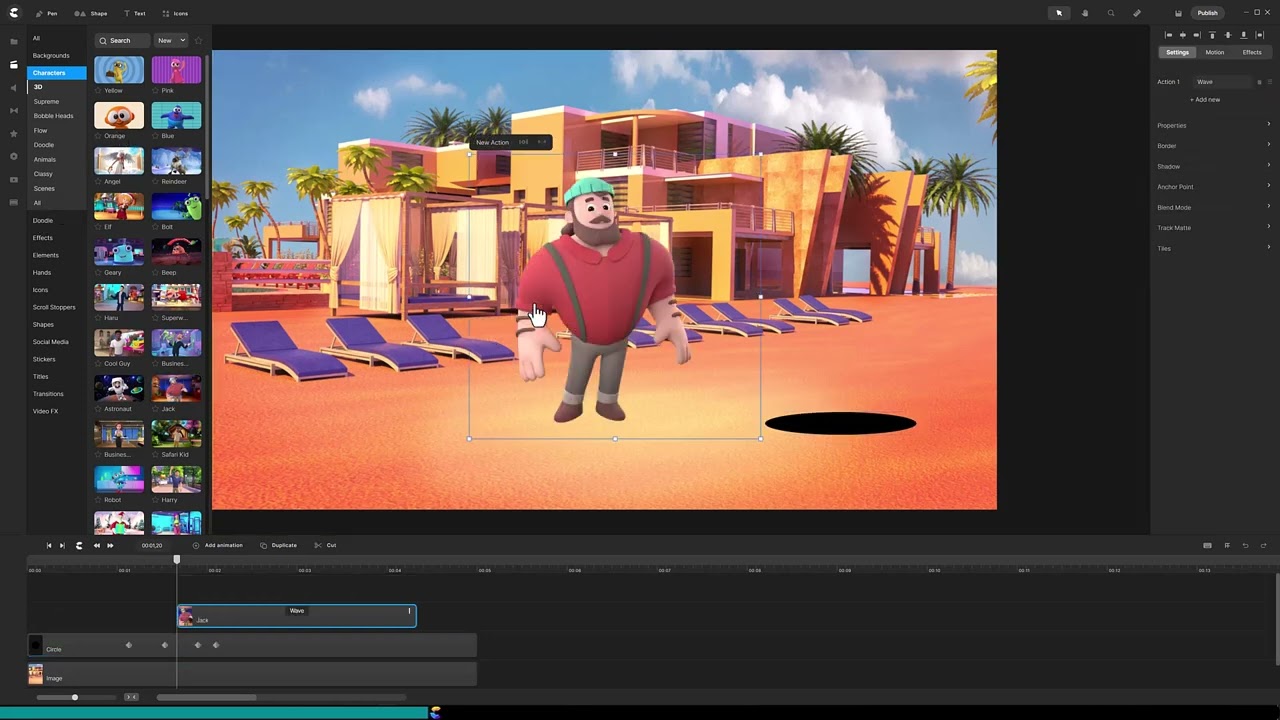The width and height of the screenshot is (1280, 720).
Task: Activate the zoom magnifier tool
Action: (x=1111, y=13)
